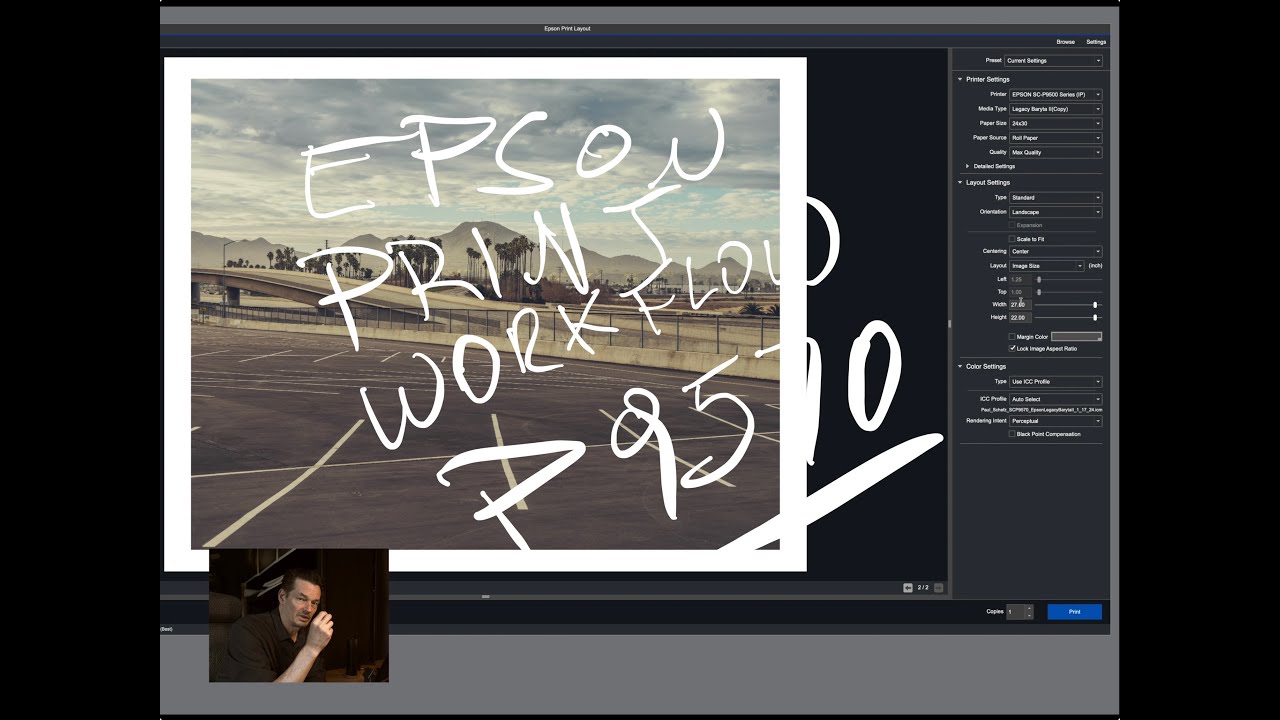Go to the next page arrow
This screenshot has width=1280, height=720.
pyautogui.click(x=938, y=588)
